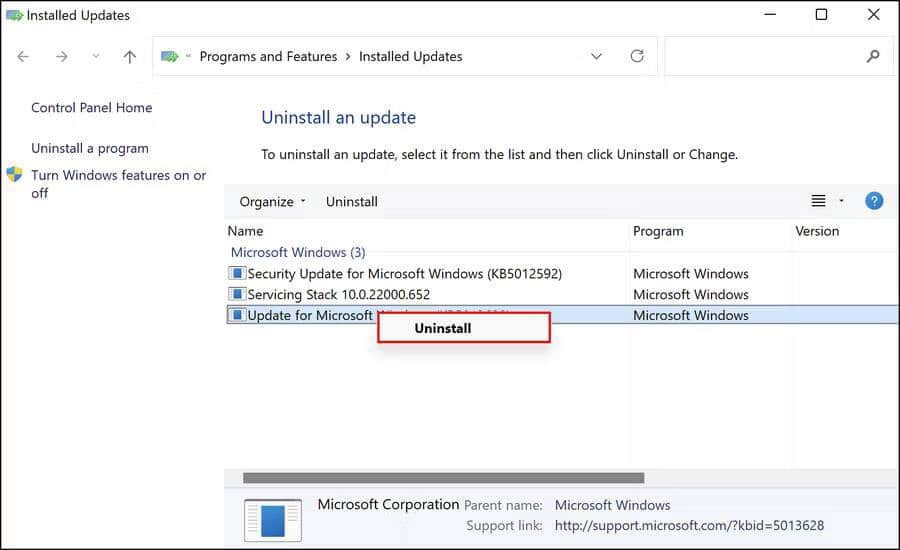Click icon of highlighted Update for Microsoft row
This screenshot has height=550, width=900.
click(237, 315)
